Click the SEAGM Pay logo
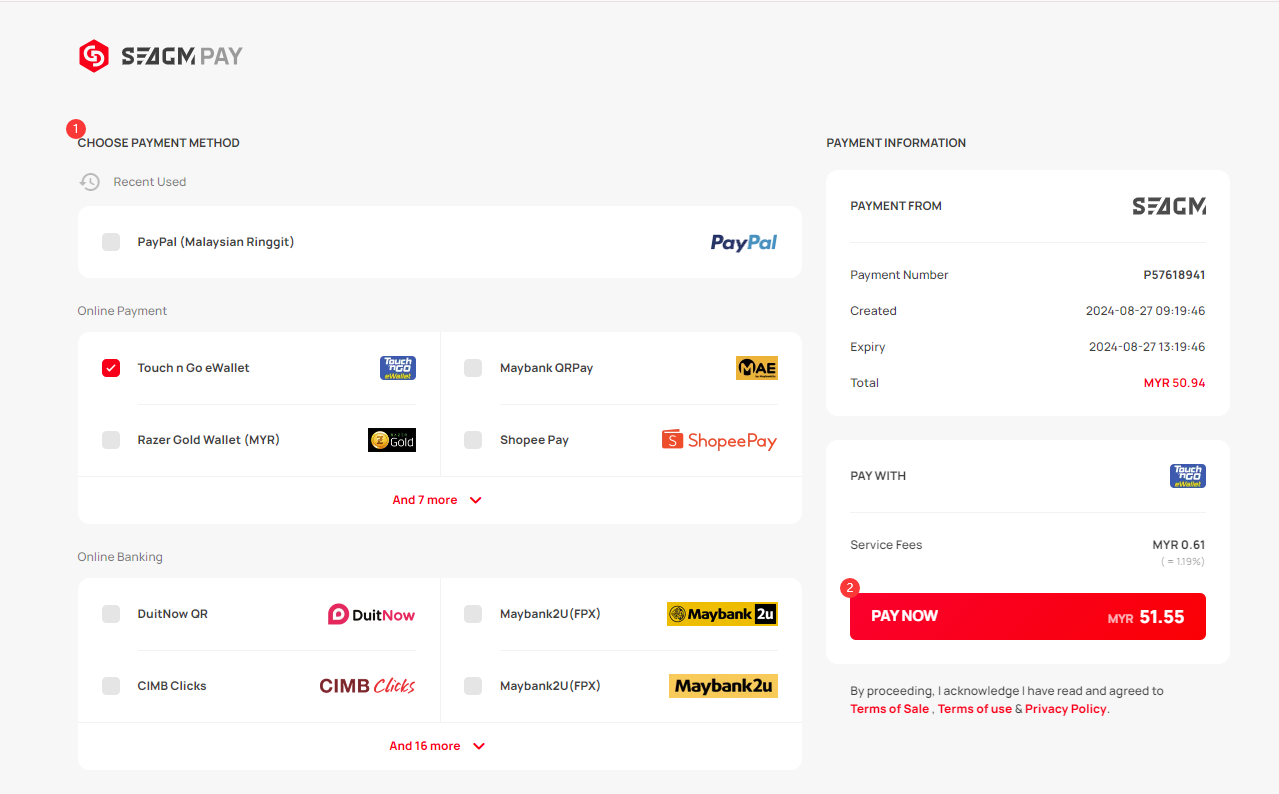The height and width of the screenshot is (794, 1279). click(161, 56)
